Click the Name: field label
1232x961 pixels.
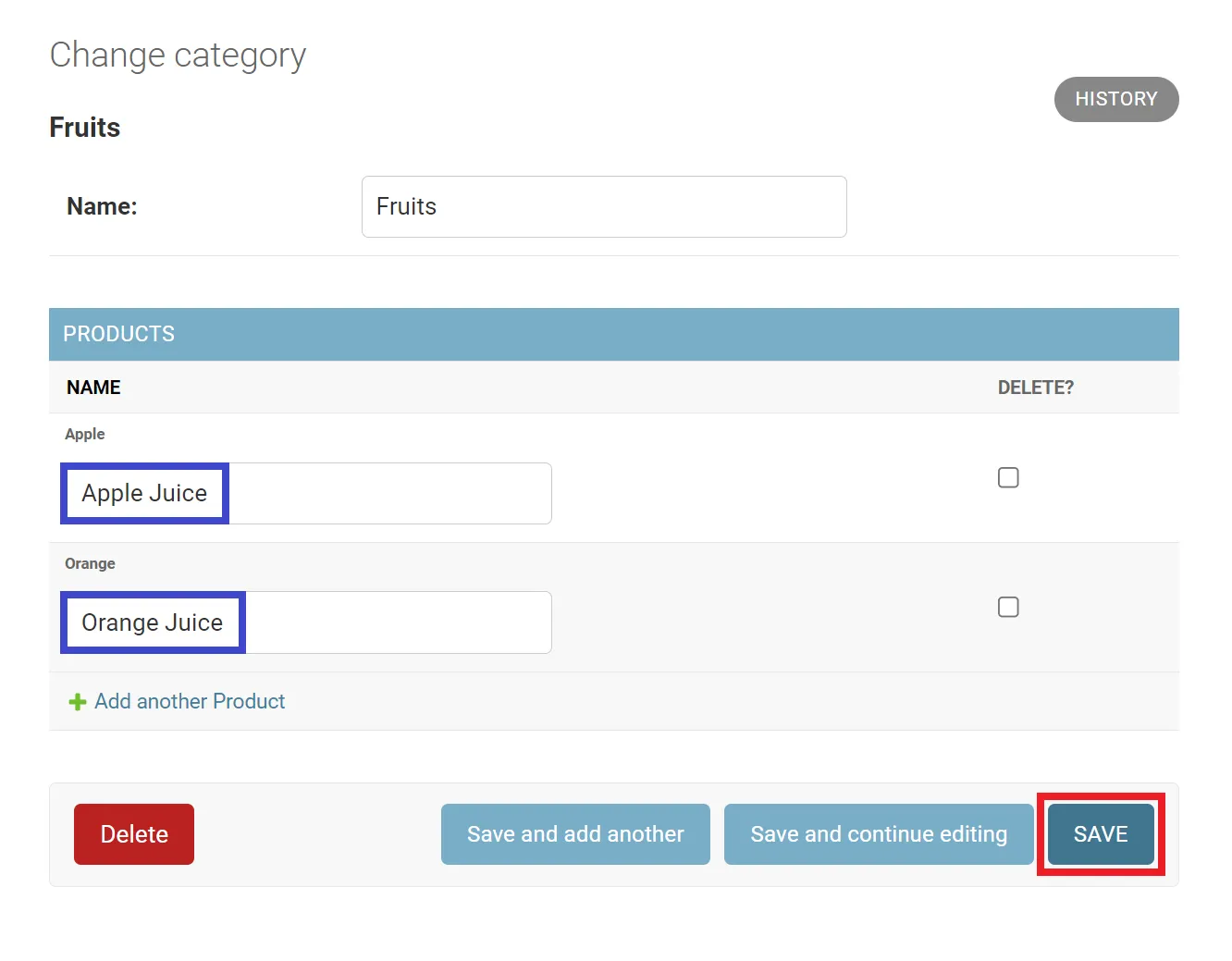[x=102, y=206]
